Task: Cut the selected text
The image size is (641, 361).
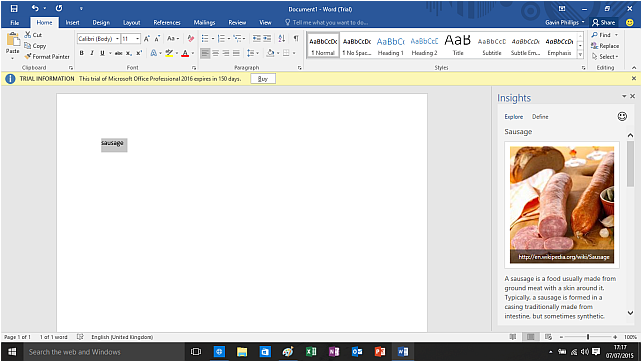Action: point(33,35)
